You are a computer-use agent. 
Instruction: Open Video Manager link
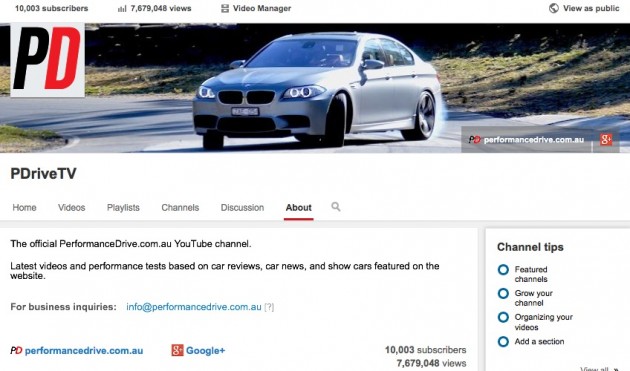pos(262,8)
